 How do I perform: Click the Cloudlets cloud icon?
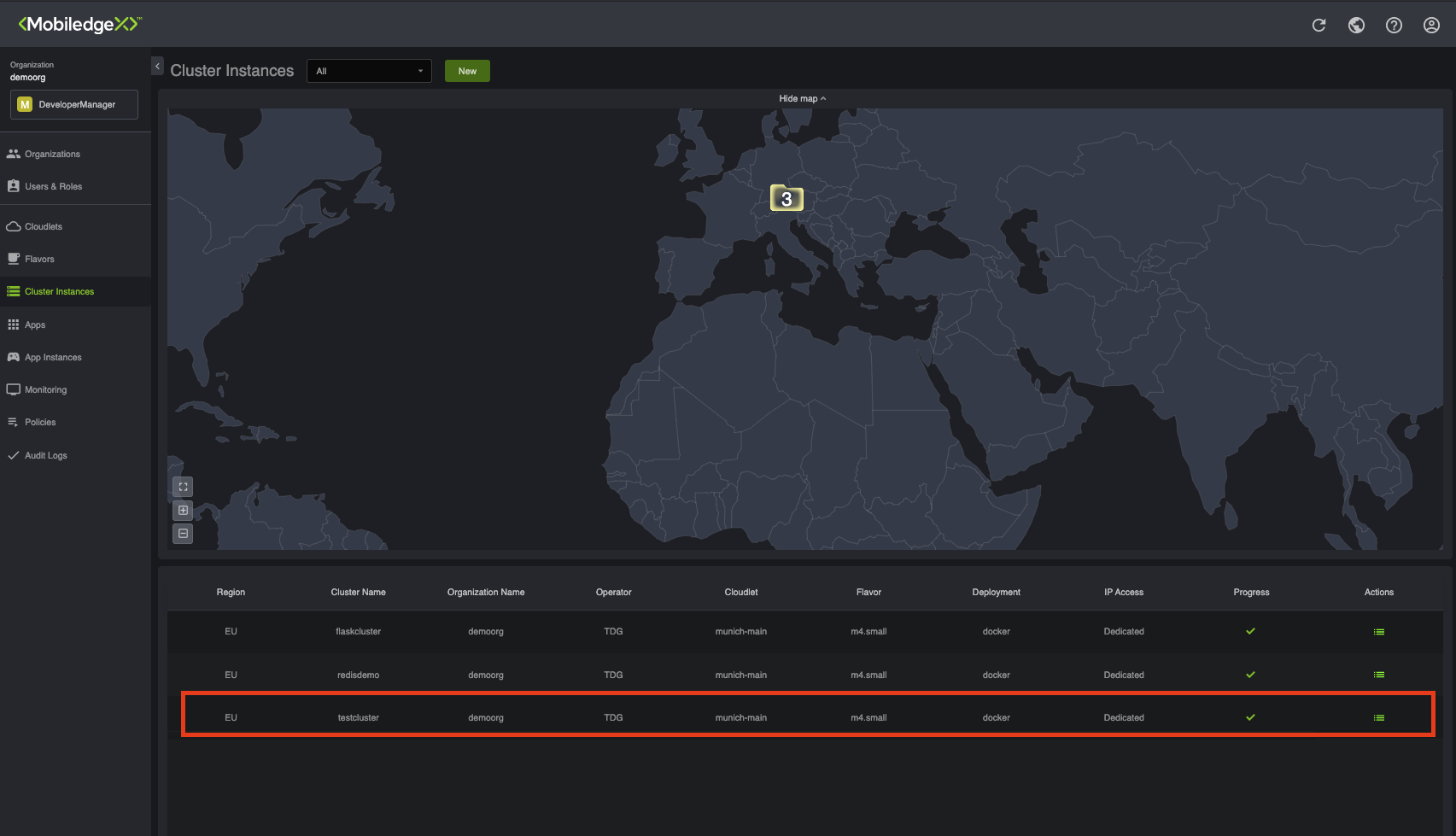[x=13, y=226]
